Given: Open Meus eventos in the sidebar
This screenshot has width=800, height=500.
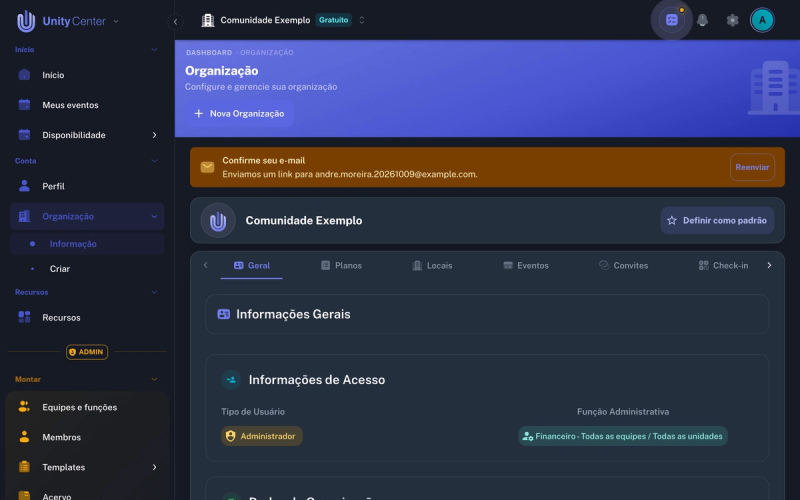Looking at the screenshot, I should (87, 105).
